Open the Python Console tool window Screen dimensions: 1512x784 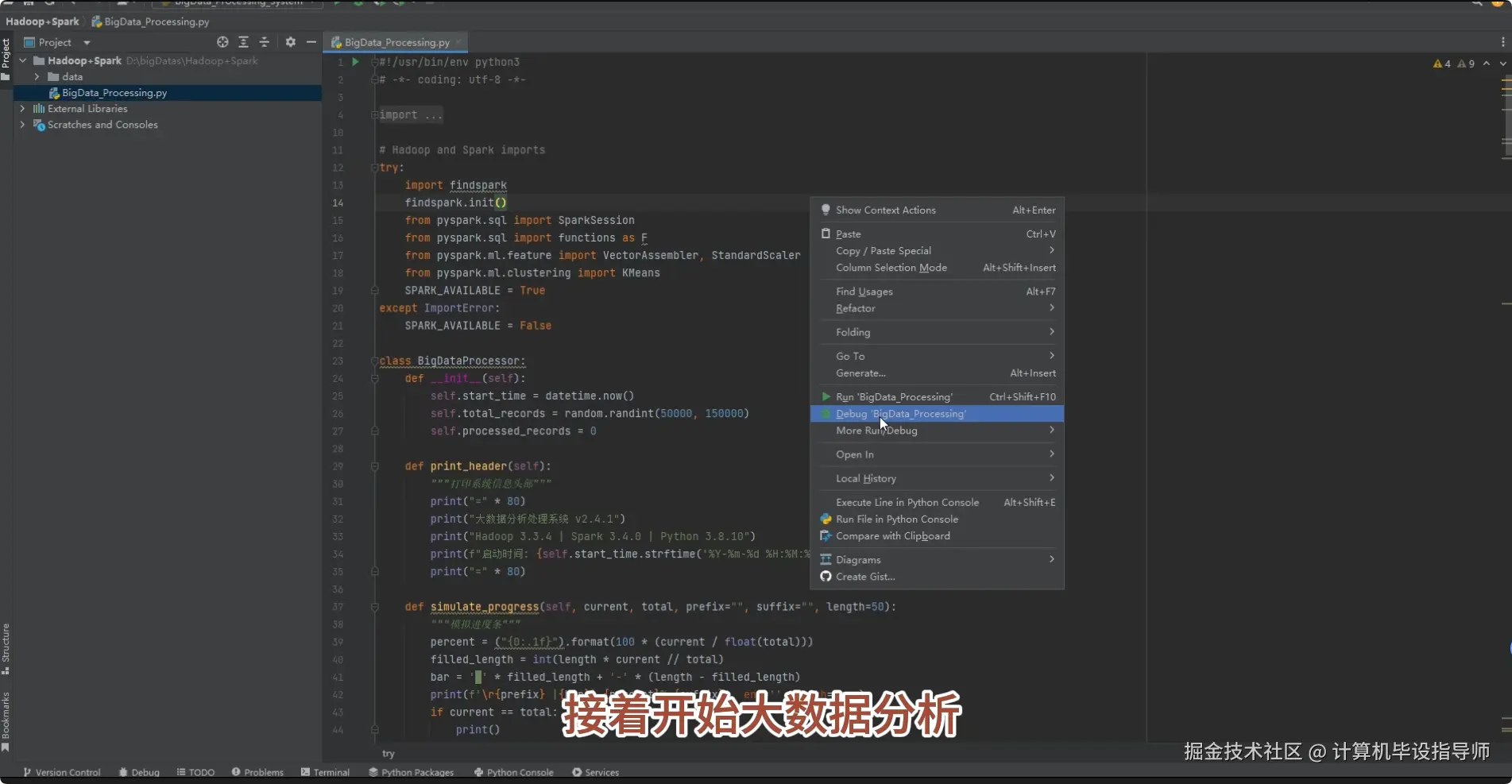tap(513, 772)
